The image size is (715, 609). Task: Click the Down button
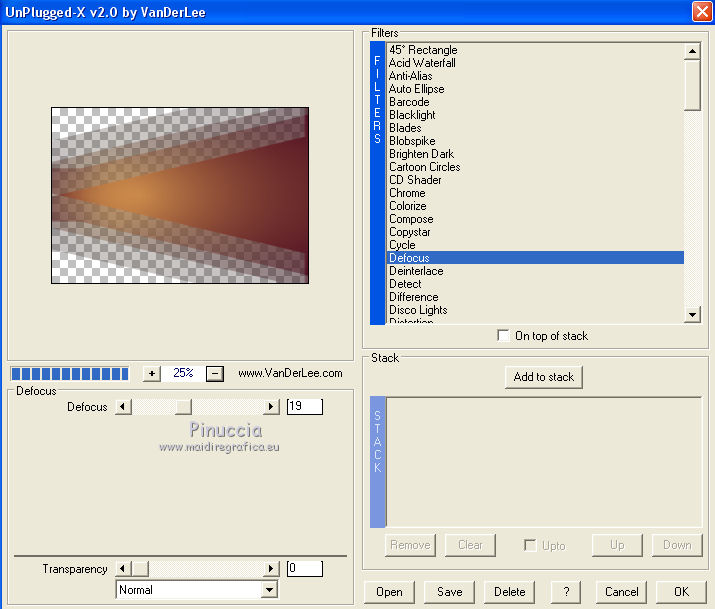tap(677, 545)
